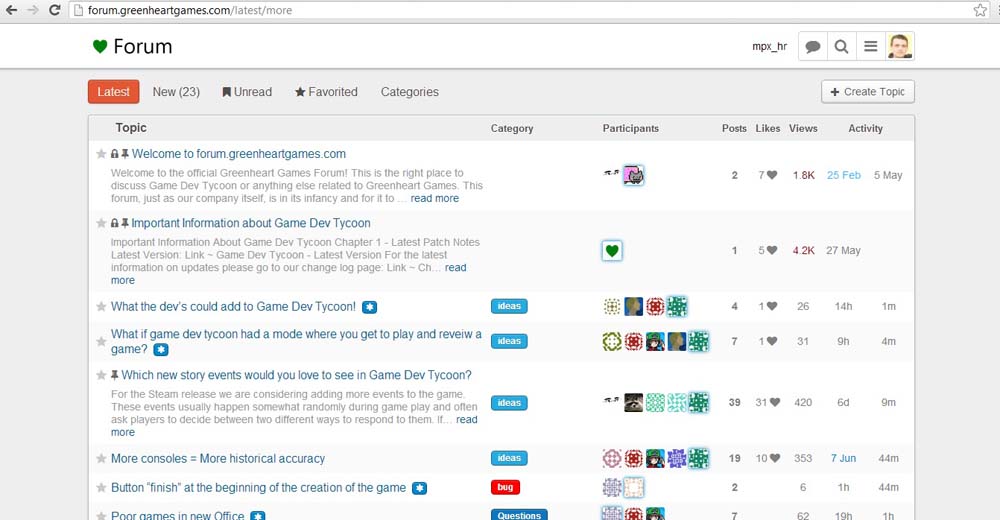1000x520 pixels.
Task: Click the browser back arrow
Action: [12, 10]
